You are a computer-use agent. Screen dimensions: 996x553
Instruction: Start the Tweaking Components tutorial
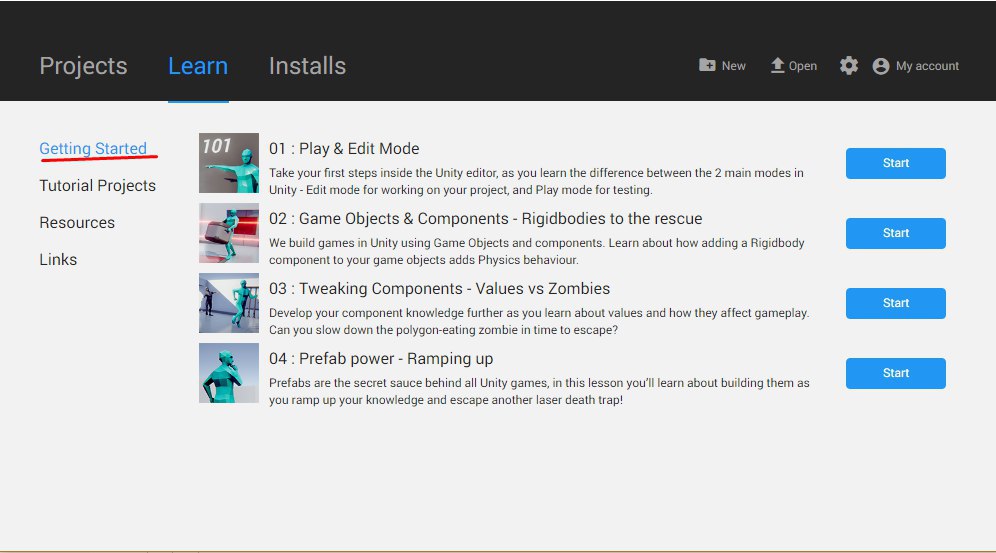896,303
